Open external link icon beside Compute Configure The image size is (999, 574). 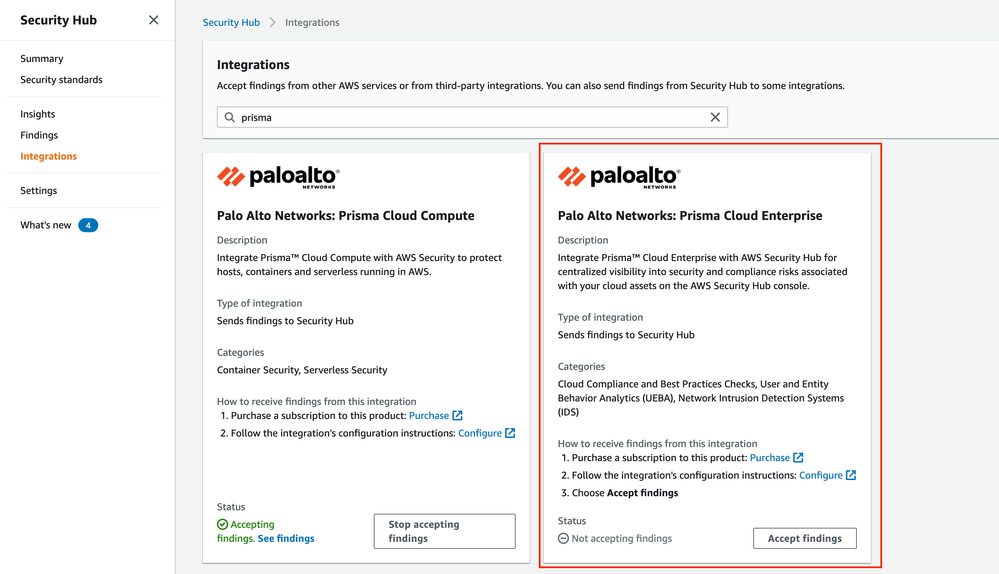510,433
